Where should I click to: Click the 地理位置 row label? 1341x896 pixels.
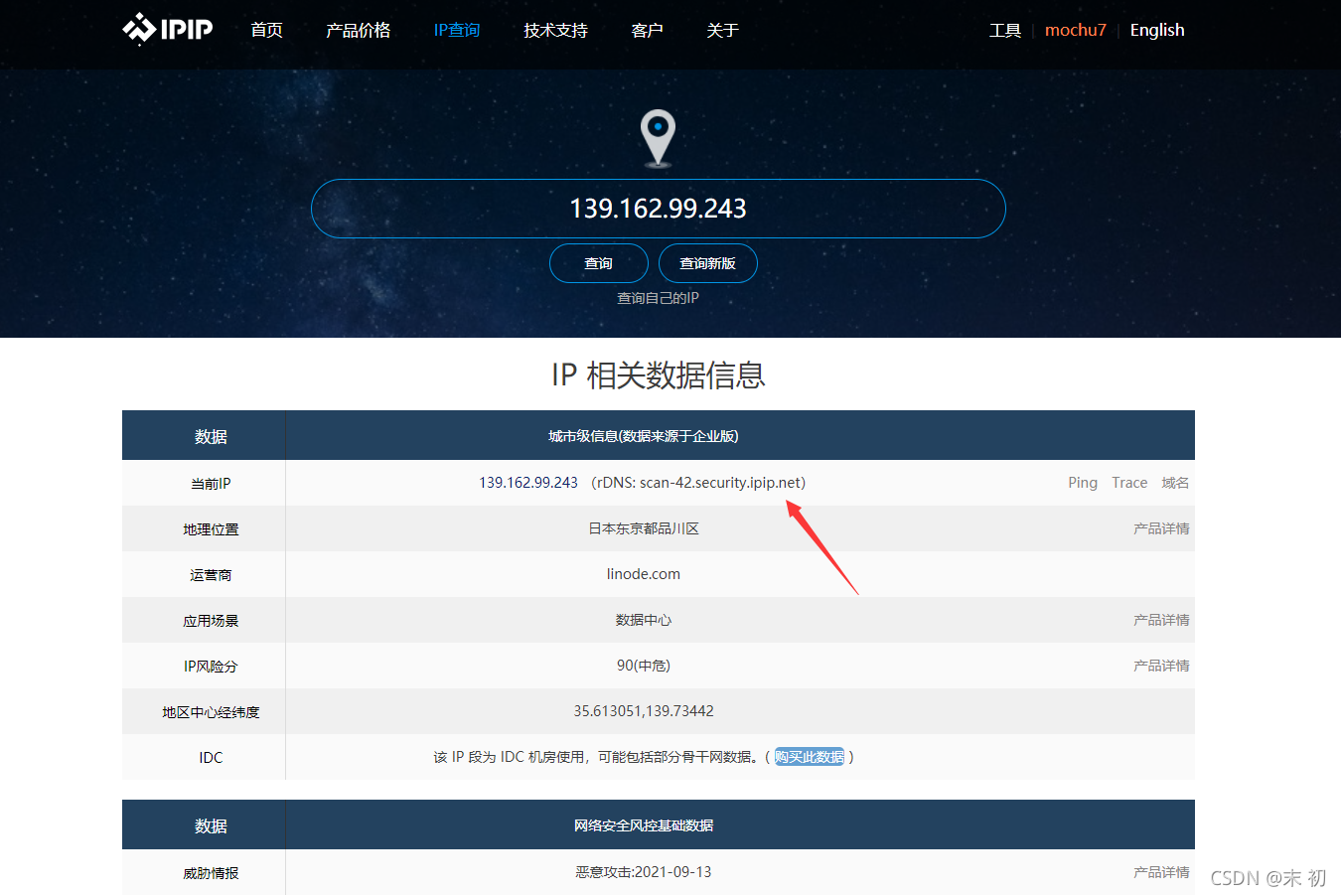pyautogui.click(x=211, y=529)
